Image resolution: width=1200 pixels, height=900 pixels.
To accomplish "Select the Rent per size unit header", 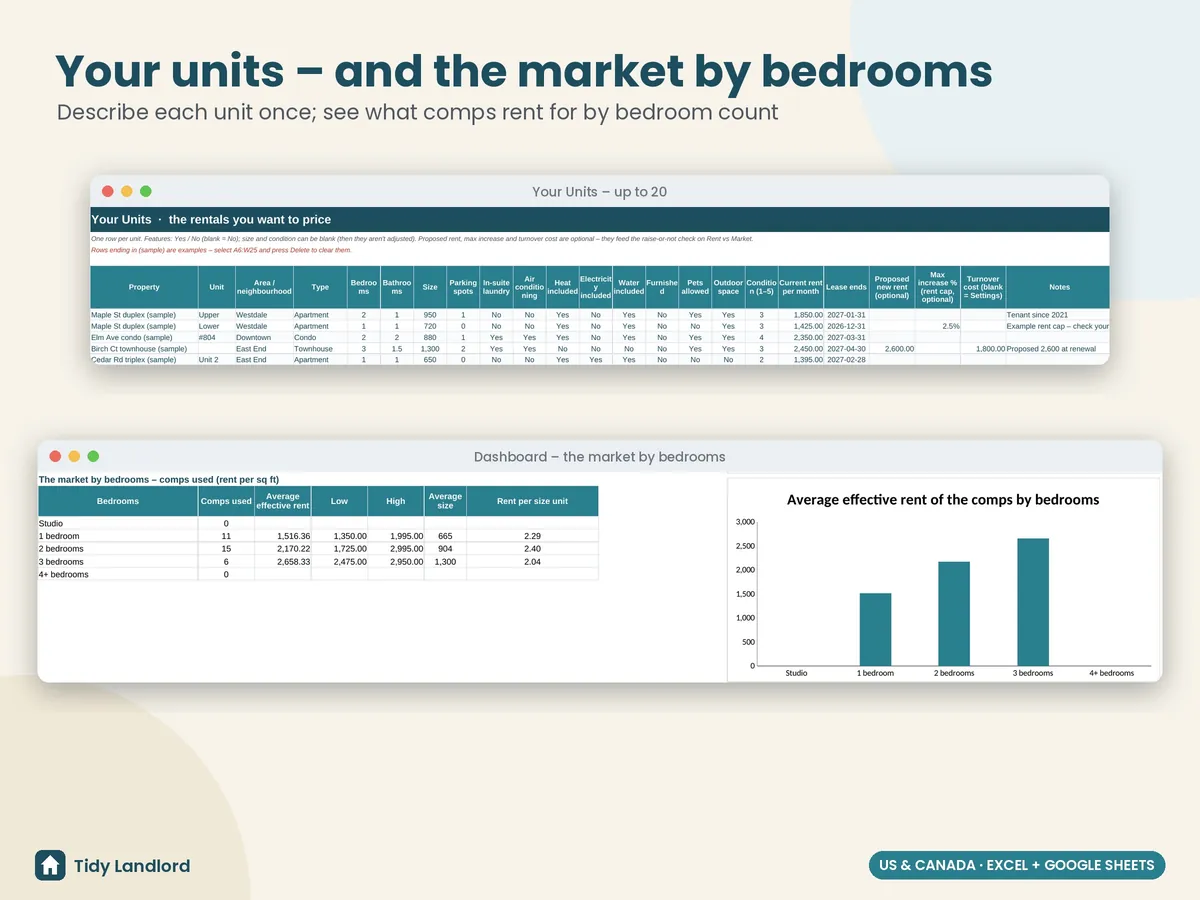I will tap(532, 501).
